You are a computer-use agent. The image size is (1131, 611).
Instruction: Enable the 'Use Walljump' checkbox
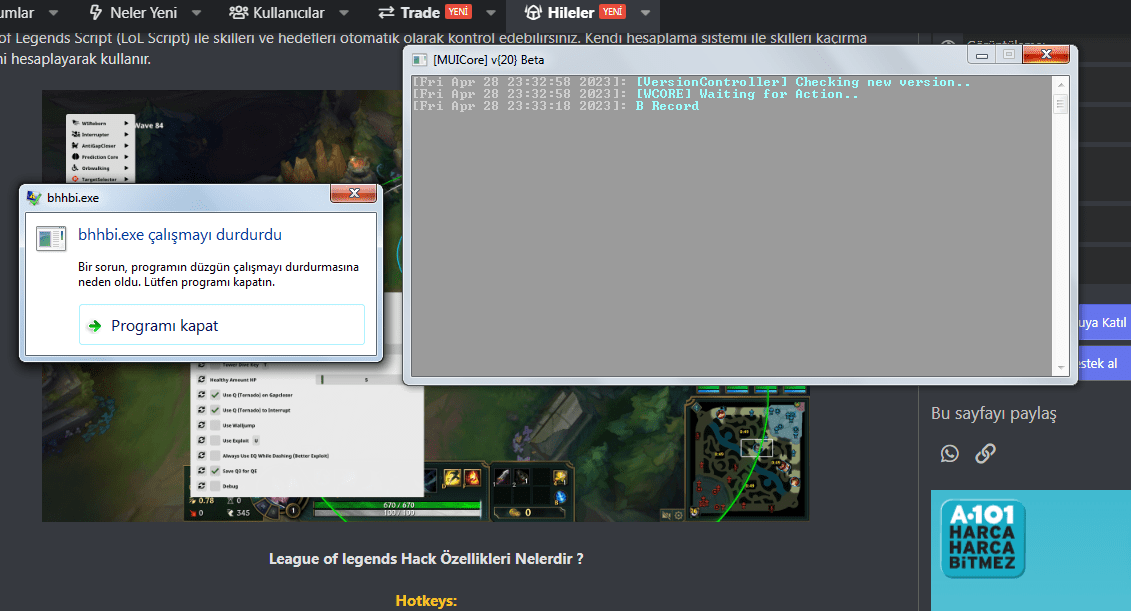click(215, 425)
